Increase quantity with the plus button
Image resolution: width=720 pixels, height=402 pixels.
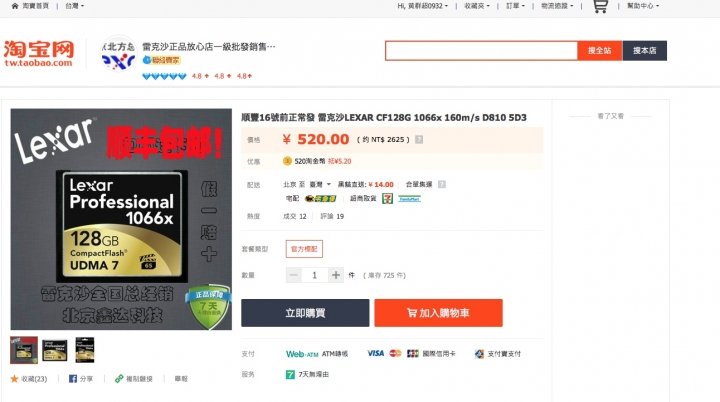(336, 275)
